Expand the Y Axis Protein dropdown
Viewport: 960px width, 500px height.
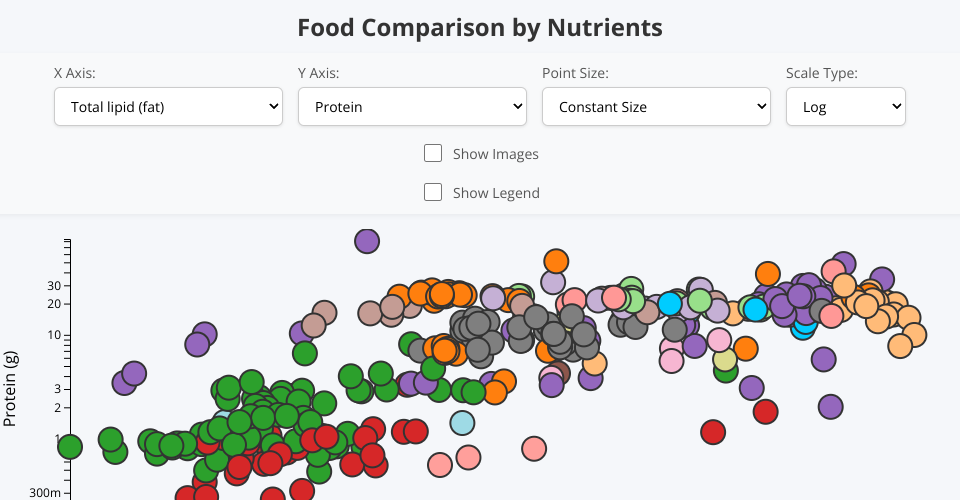point(412,107)
